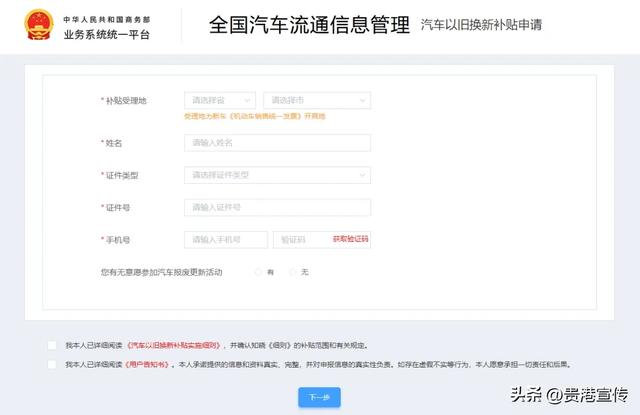Click the orange hint text under 补贴受理地
Viewport: 640px width, 415px height.
tap(255, 116)
